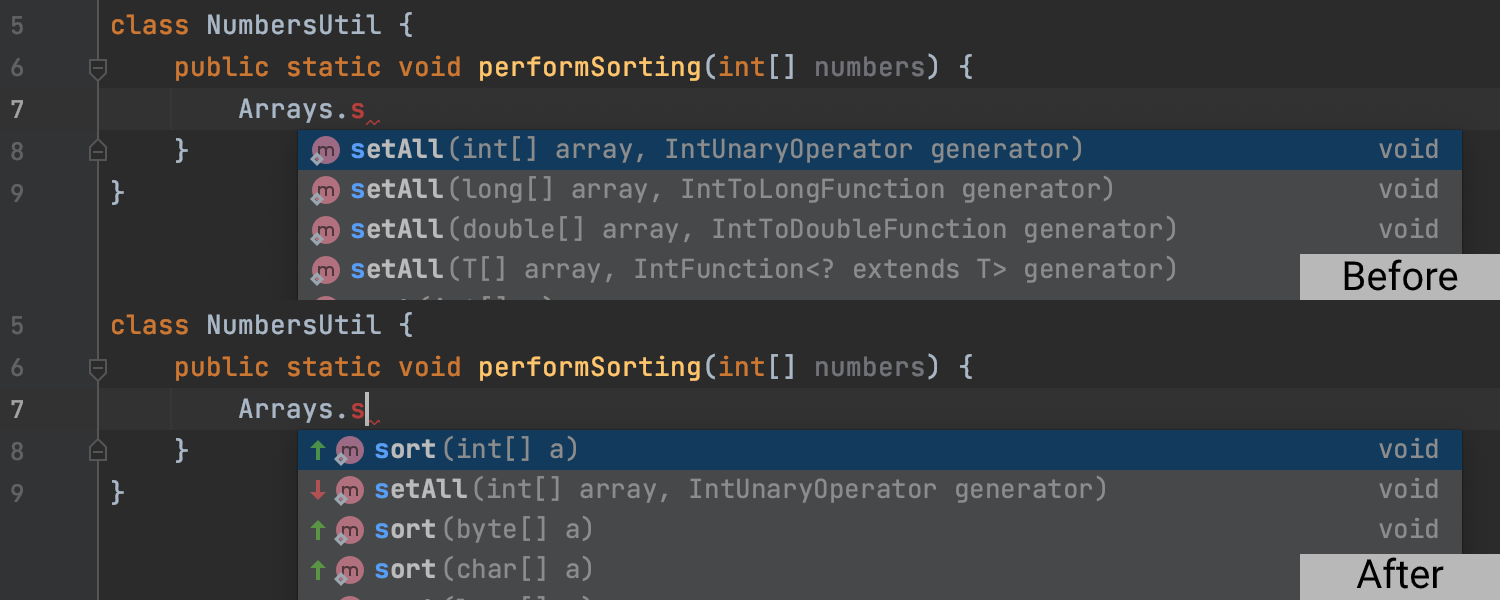The width and height of the screenshot is (1500, 600).
Task: Click the After label
Action: [1400, 575]
